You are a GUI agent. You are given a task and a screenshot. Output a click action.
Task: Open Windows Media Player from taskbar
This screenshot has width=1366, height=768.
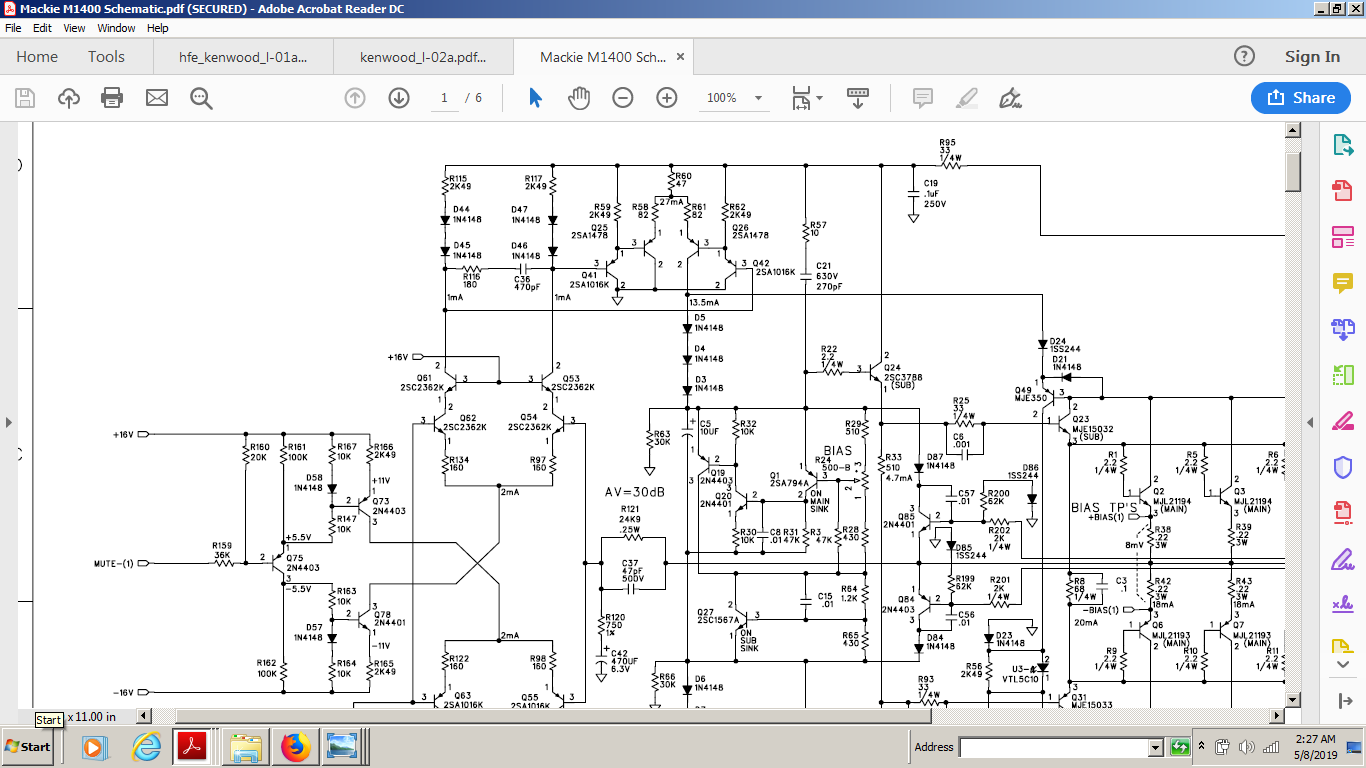[93, 747]
